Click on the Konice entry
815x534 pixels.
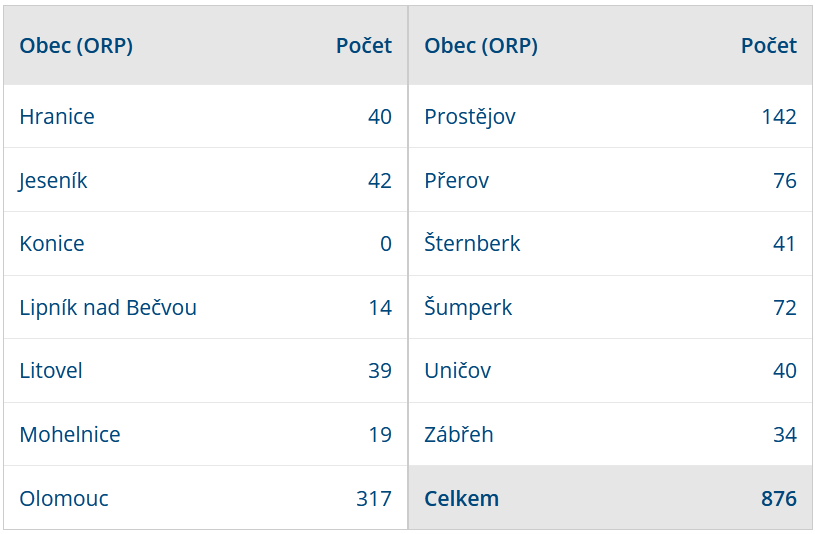(52, 243)
